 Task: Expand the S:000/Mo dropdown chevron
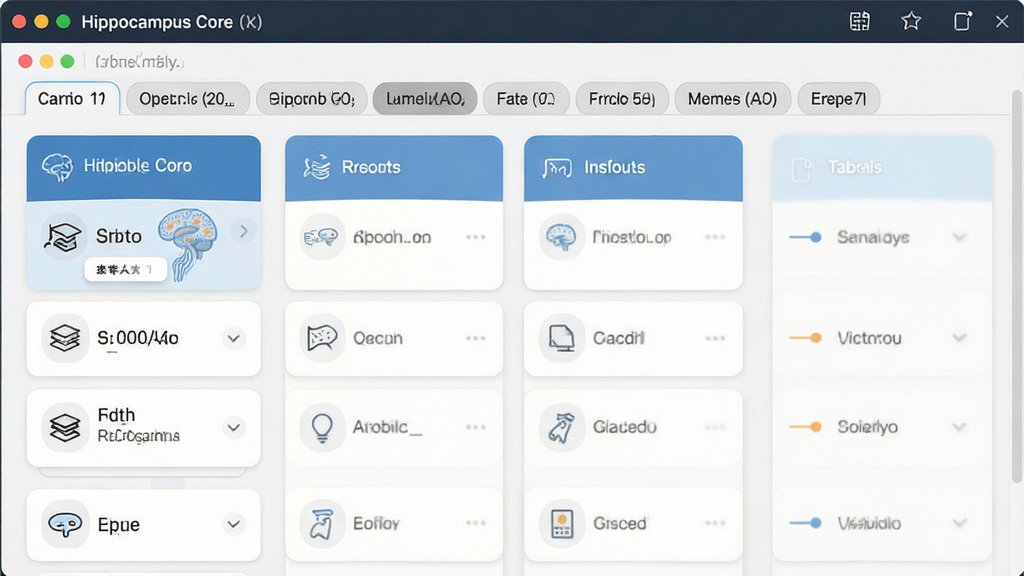pos(233,338)
